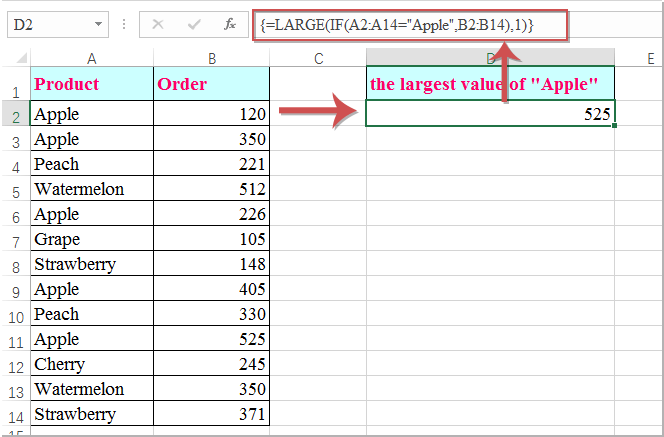The image size is (664, 437).
Task: Select column C header
Action: click(318, 59)
